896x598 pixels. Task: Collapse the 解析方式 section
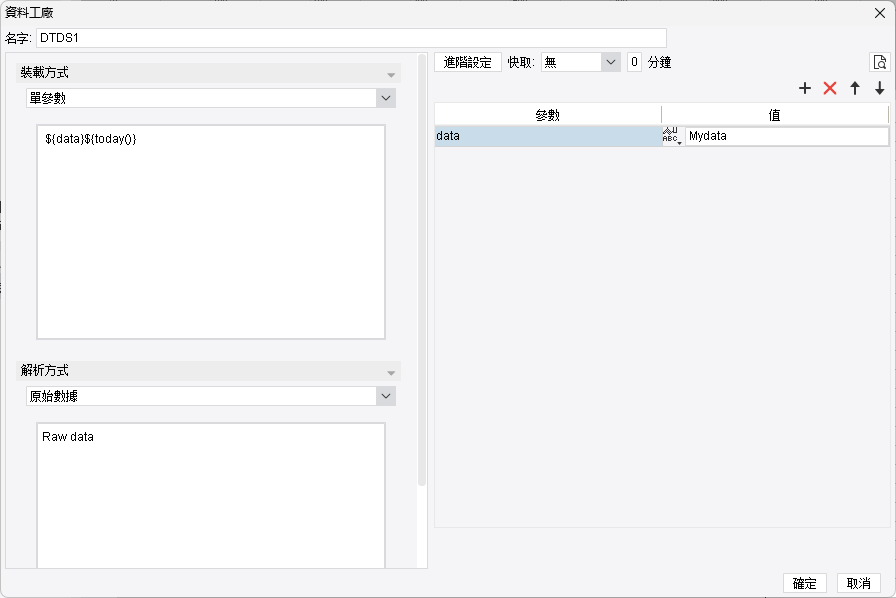(x=391, y=373)
